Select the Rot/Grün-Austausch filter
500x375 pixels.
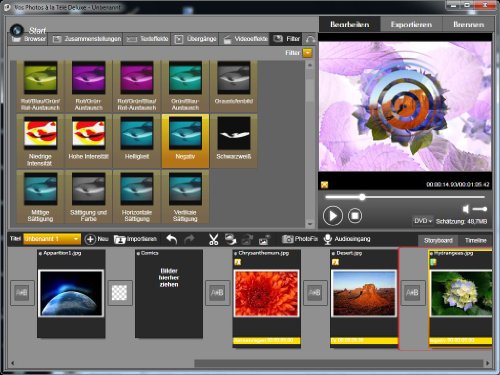[x=89, y=86]
